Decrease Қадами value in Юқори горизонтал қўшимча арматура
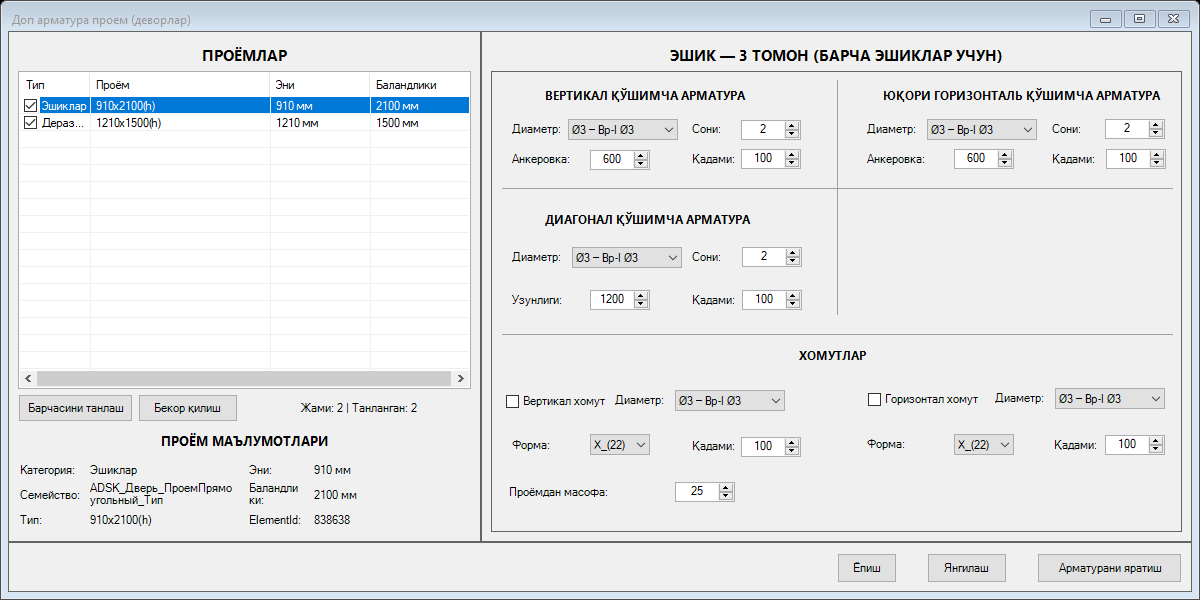Screen dimensions: 1200x600 pyautogui.click(x=1156, y=163)
